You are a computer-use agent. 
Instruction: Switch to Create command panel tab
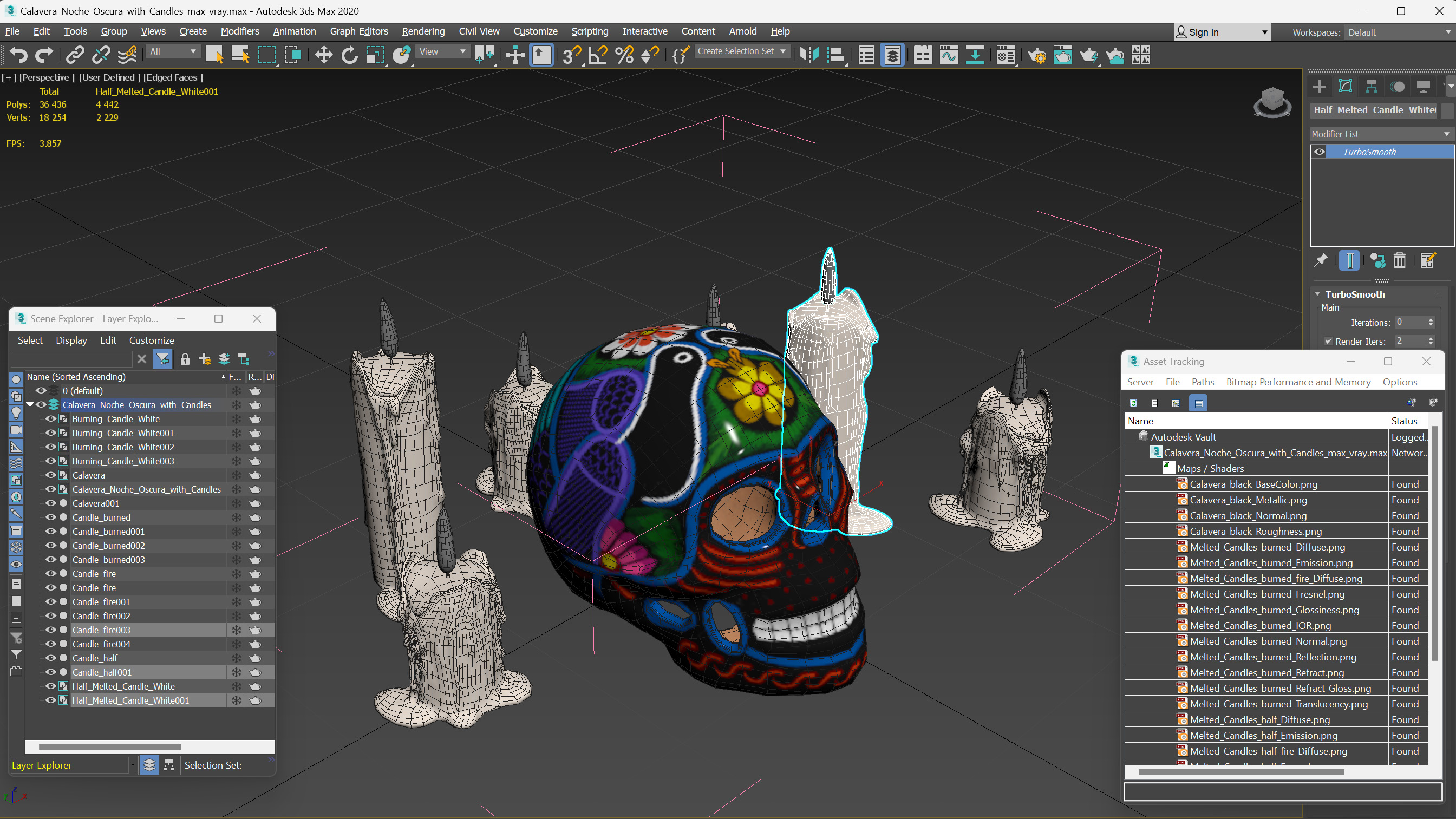click(x=1319, y=87)
